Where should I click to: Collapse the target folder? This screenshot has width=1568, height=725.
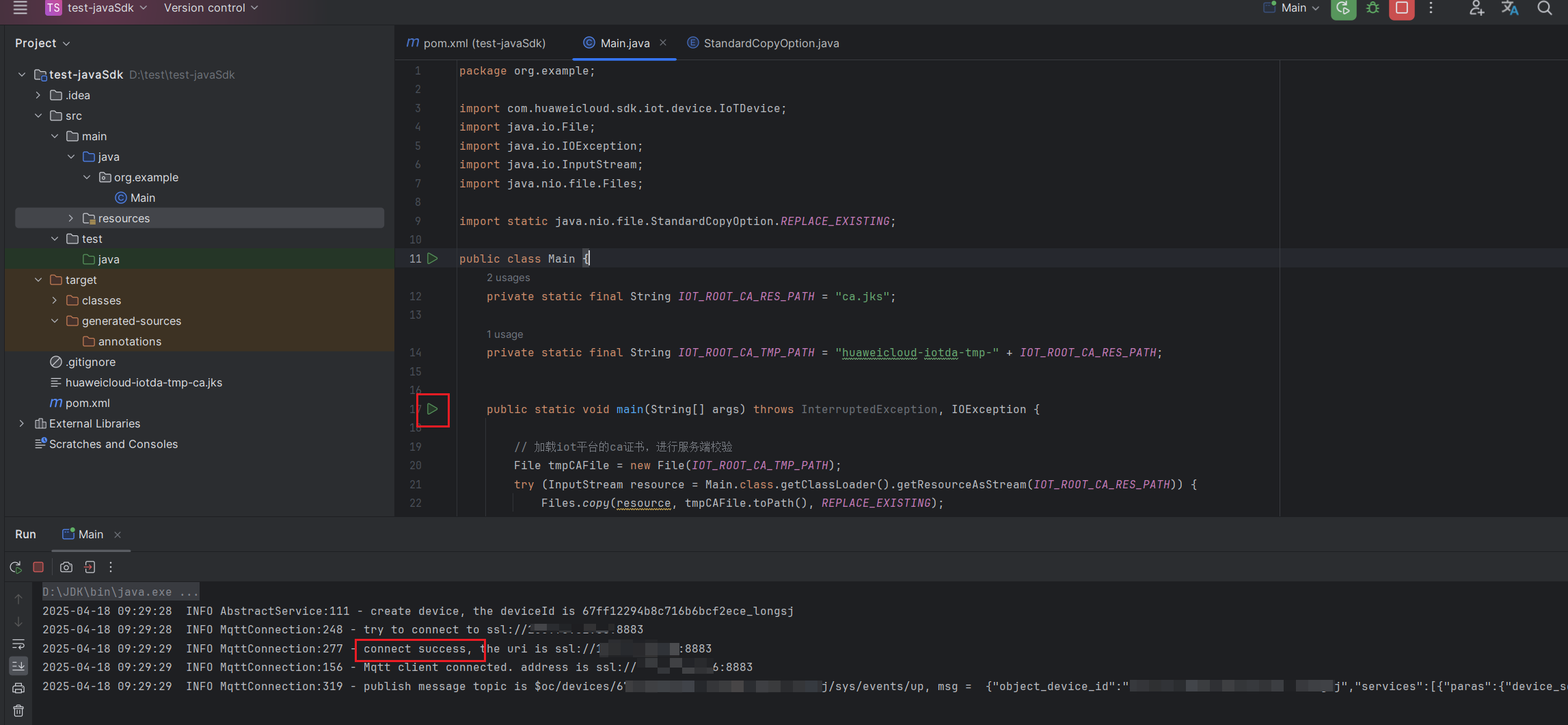[x=38, y=280]
